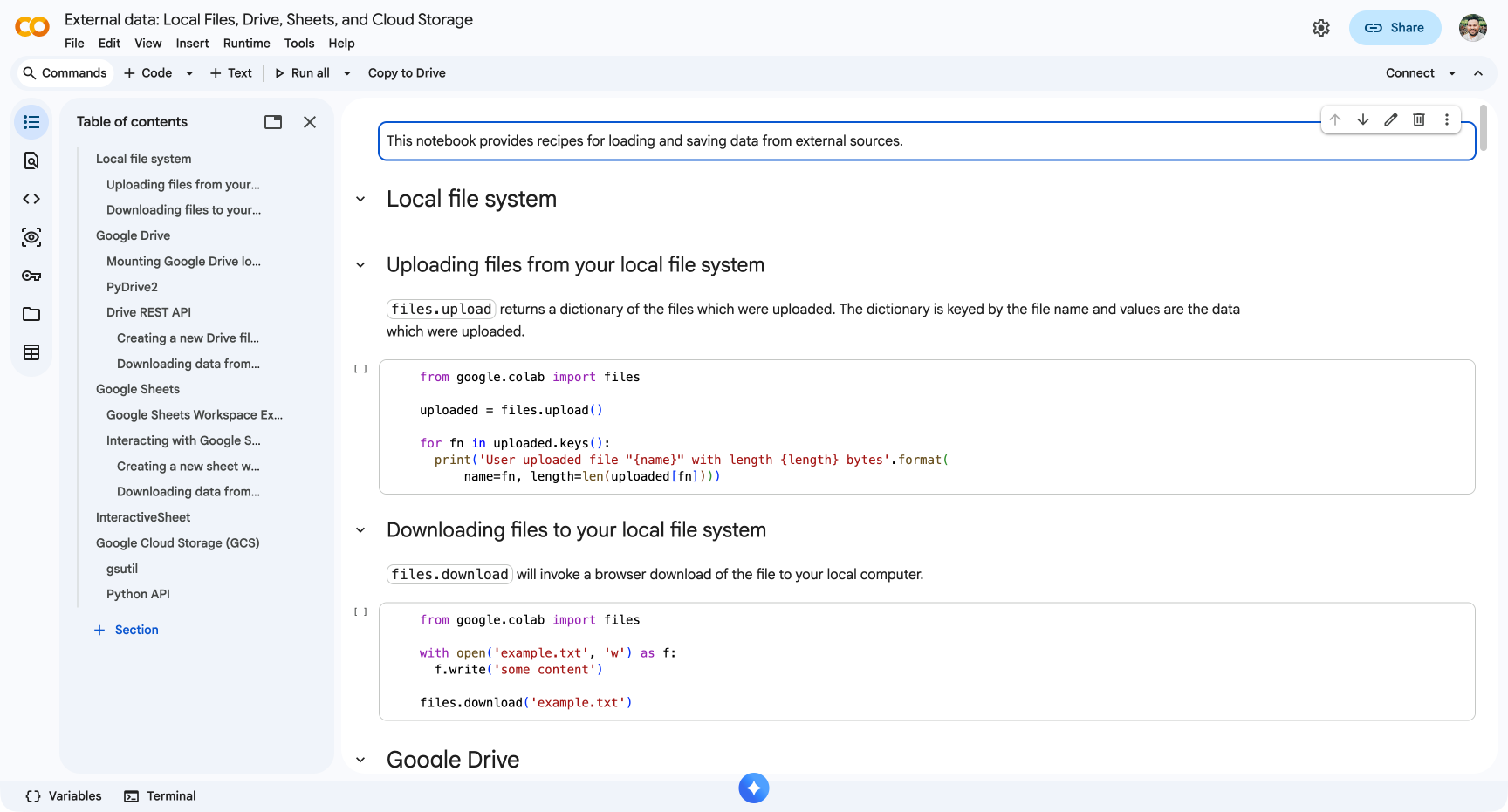Run the files.upload code cell

(360, 369)
